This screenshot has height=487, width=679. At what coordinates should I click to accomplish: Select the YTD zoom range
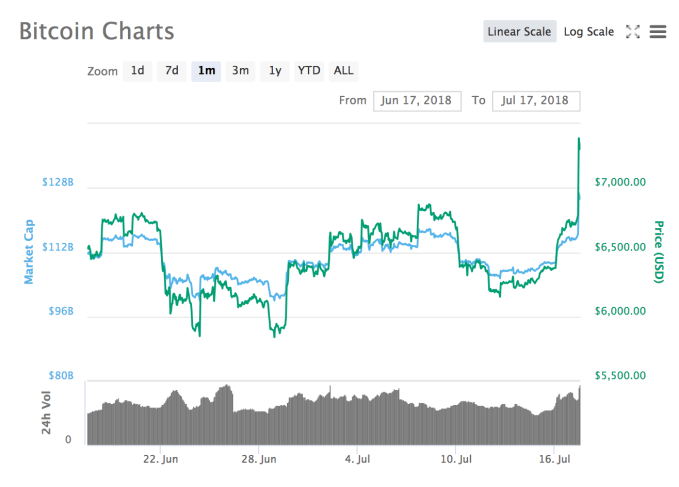[x=309, y=71]
